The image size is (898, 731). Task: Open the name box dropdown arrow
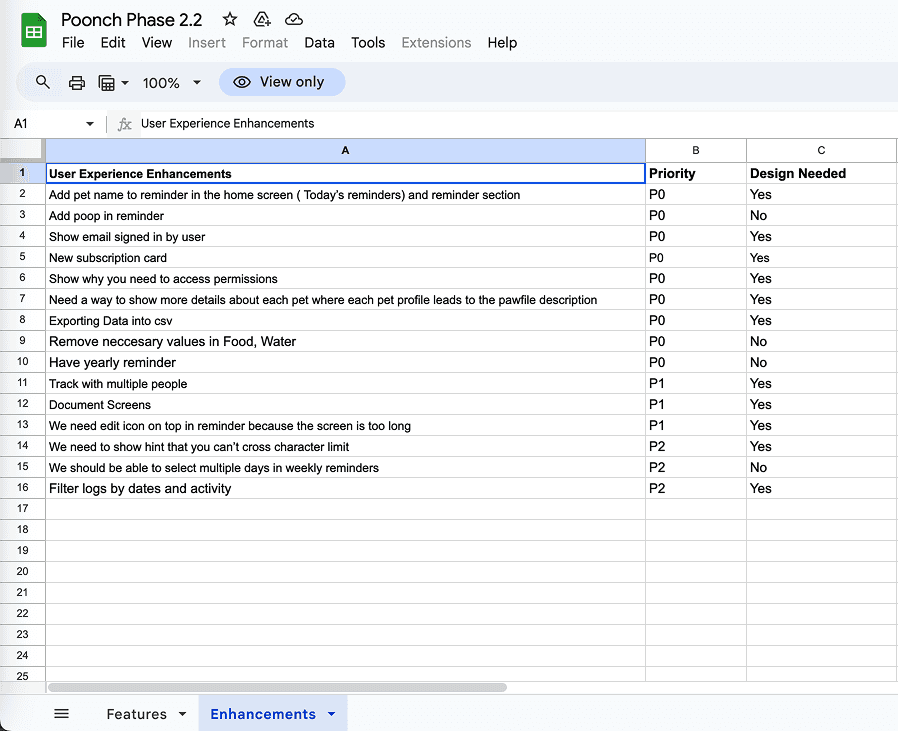click(90, 124)
